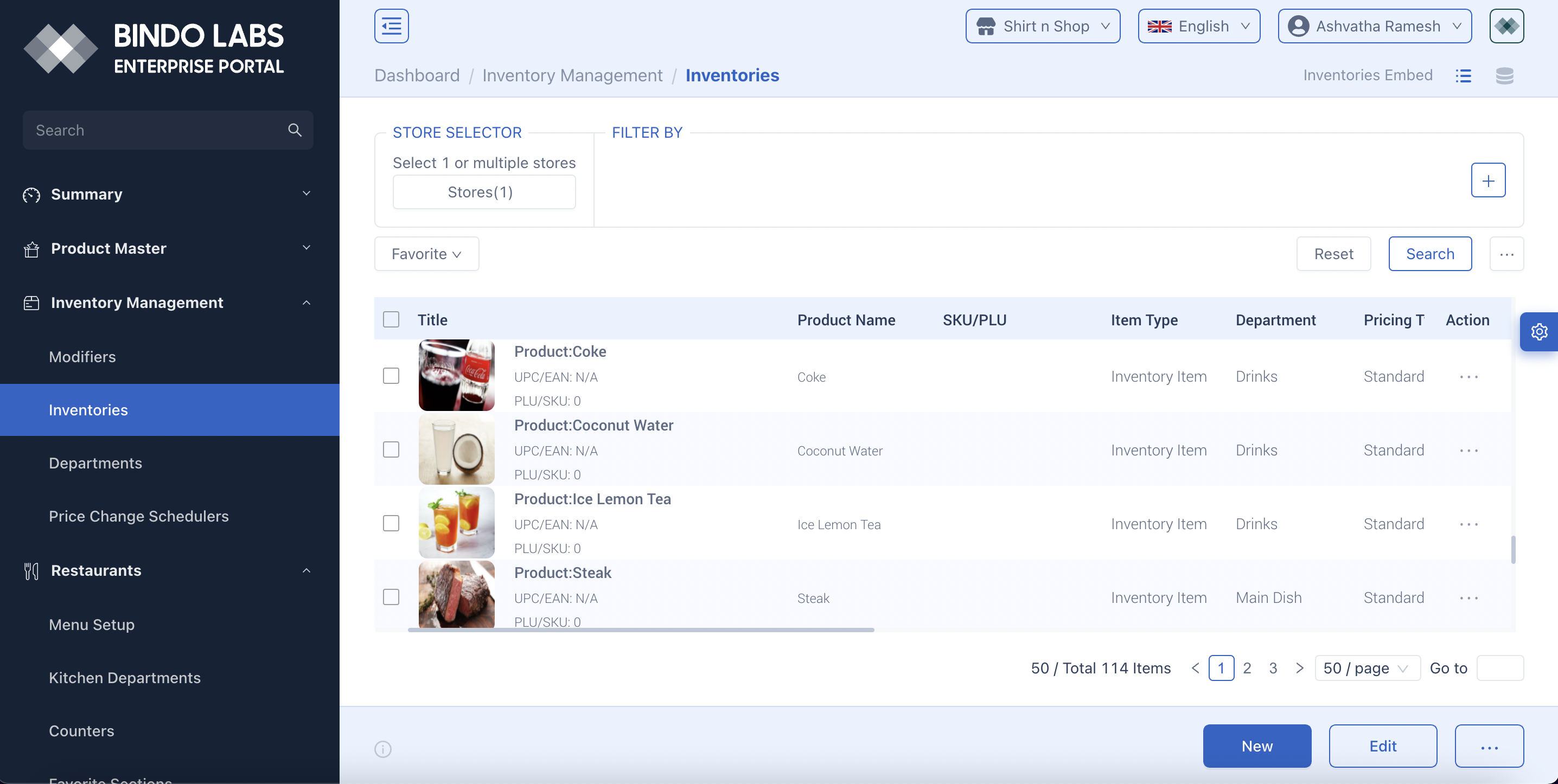1558x784 pixels.
Task: Click the plus icon to add a filter
Action: [1488, 179]
